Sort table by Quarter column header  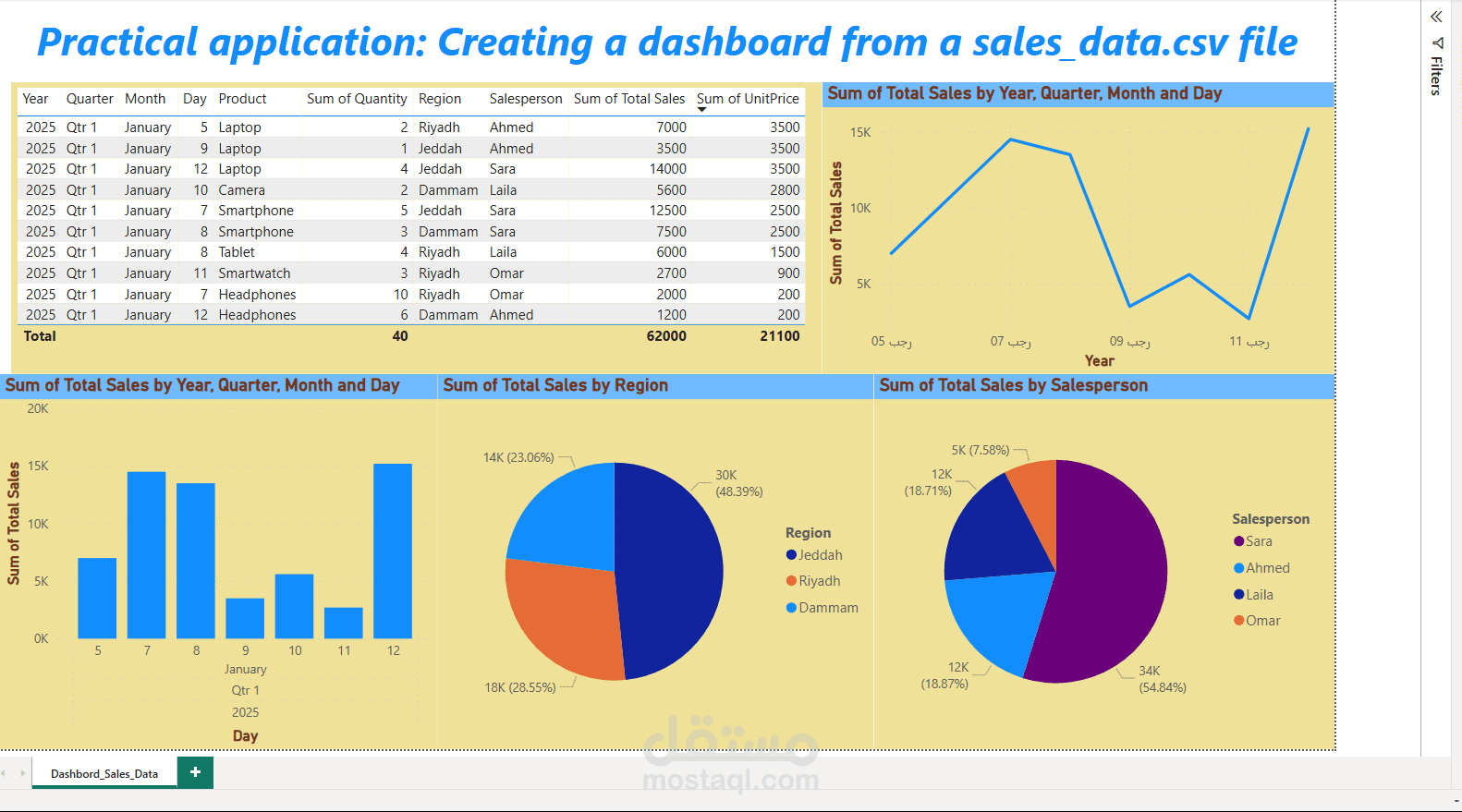click(90, 99)
